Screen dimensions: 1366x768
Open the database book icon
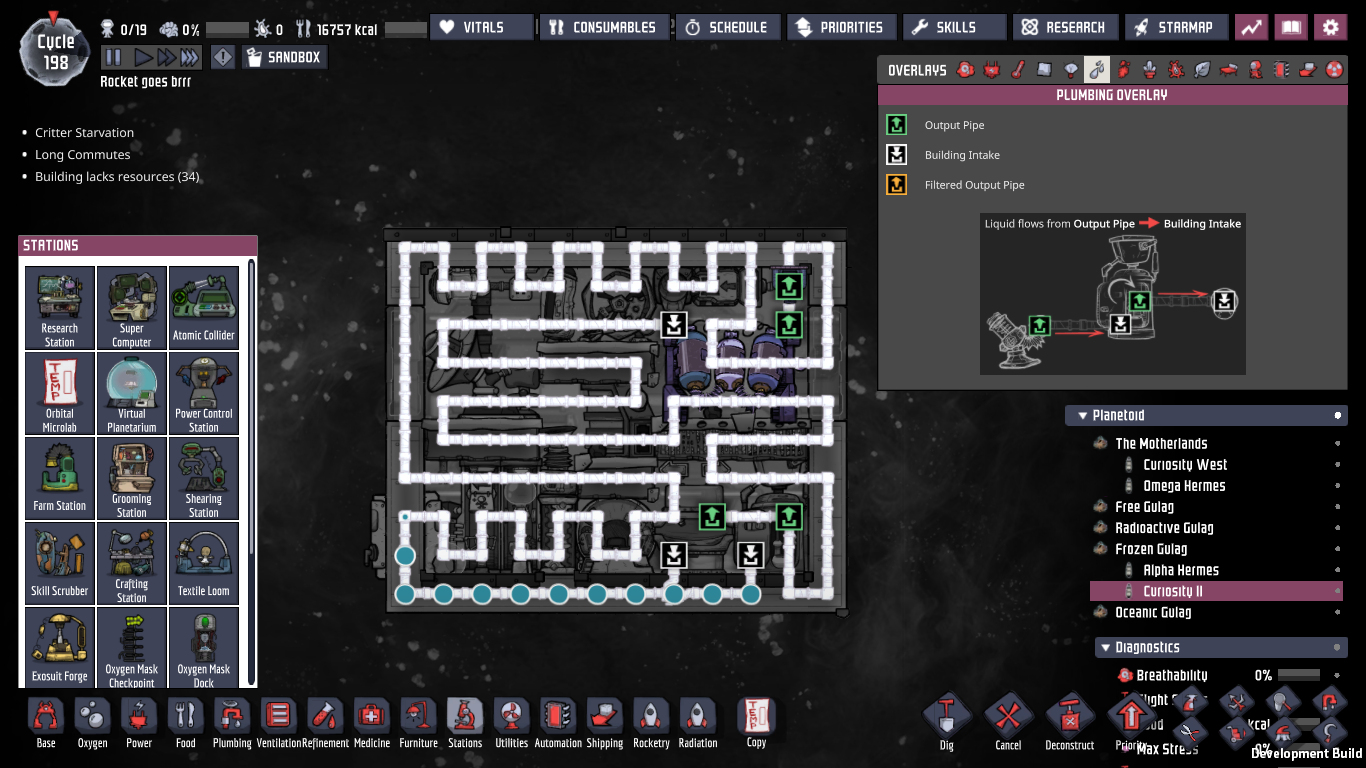coord(1291,28)
